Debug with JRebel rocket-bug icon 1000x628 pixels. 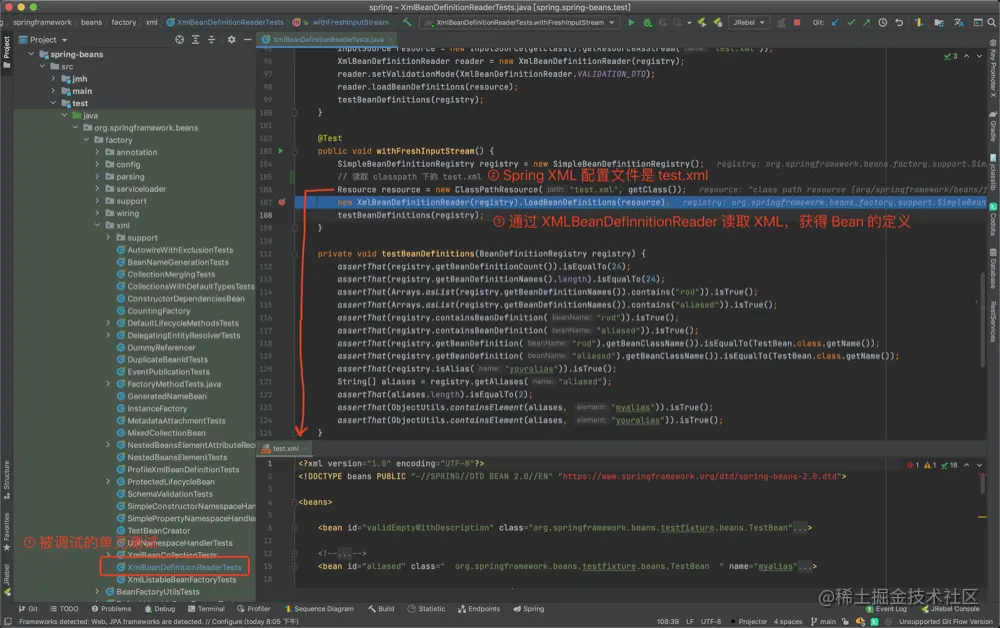[x=717, y=22]
